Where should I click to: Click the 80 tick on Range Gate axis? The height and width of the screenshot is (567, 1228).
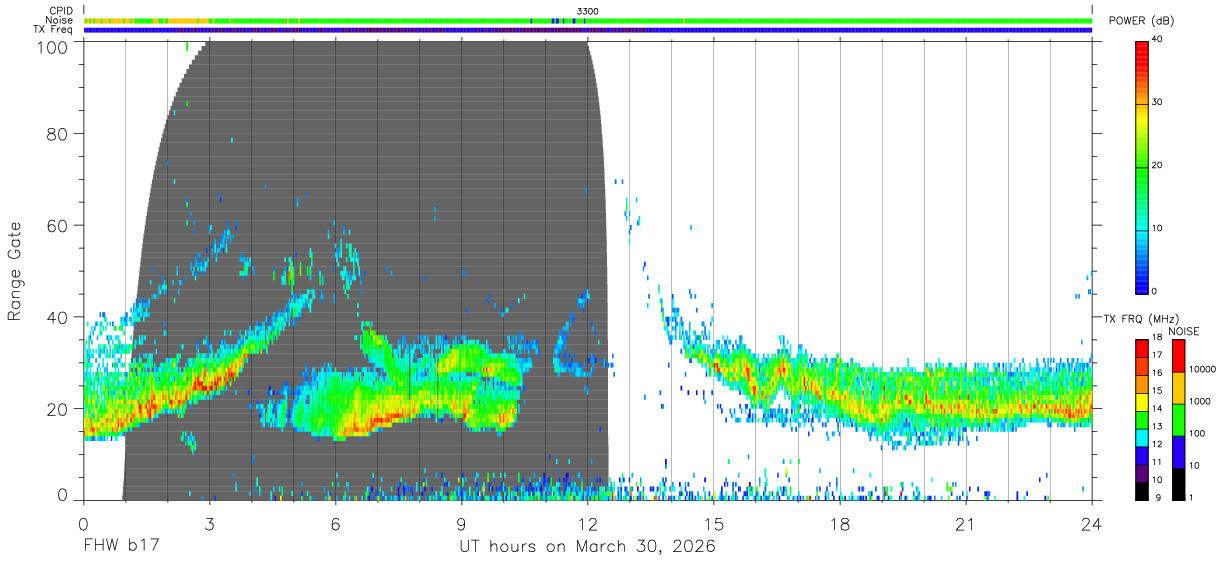(x=57, y=133)
